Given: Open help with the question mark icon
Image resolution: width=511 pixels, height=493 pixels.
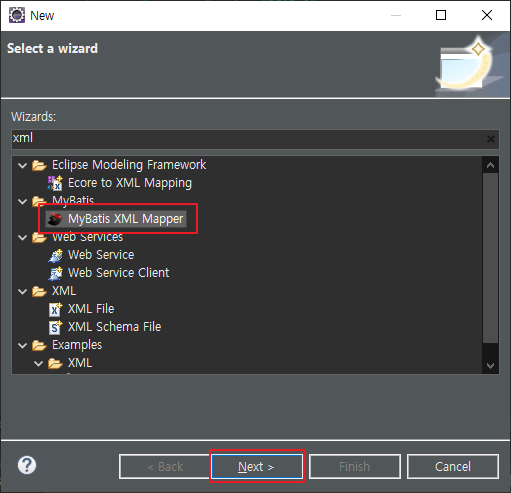Looking at the screenshot, I should (x=27, y=465).
